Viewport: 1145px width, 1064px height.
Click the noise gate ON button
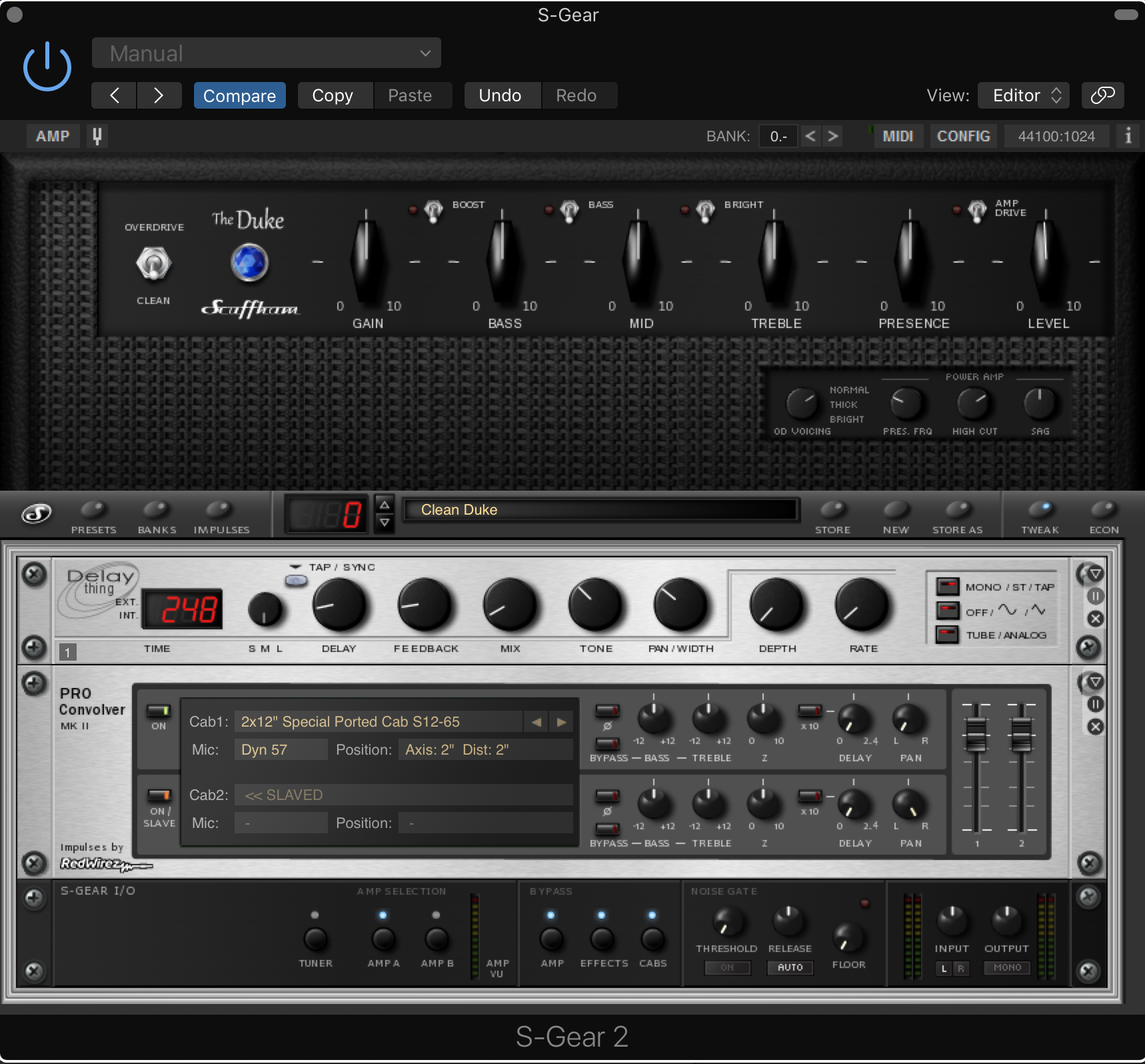[727, 967]
